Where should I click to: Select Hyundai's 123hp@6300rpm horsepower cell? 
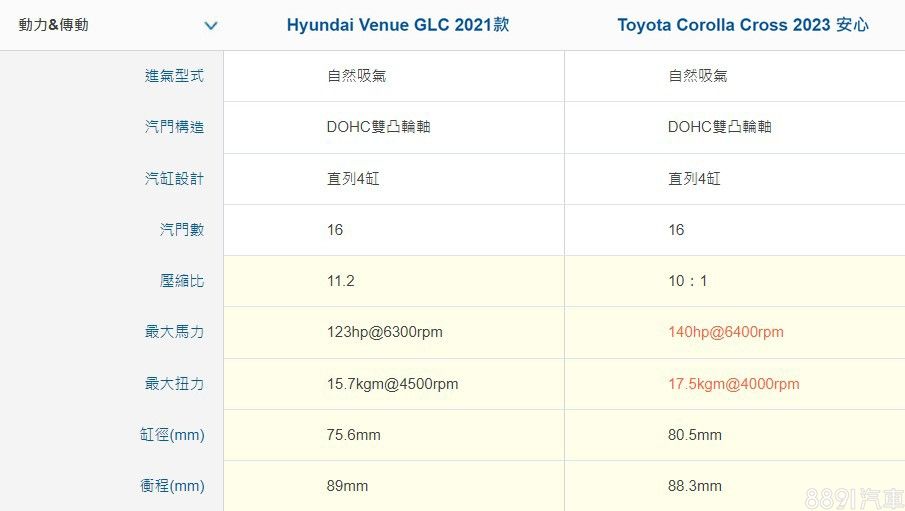click(x=384, y=332)
